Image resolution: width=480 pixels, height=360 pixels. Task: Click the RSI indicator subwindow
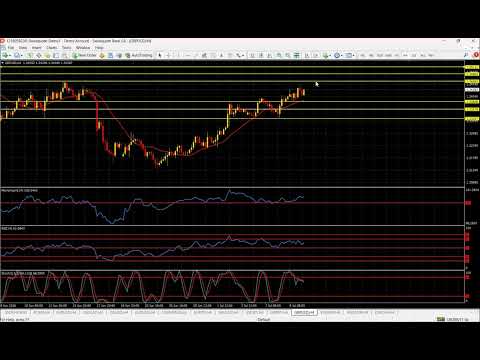tap(232, 248)
